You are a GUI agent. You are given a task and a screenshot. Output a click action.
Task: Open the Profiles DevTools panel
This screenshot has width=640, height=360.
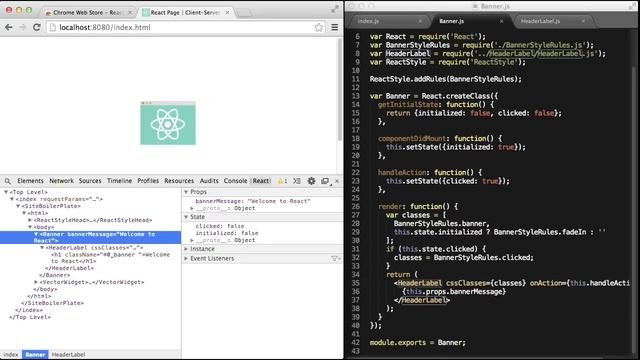[148, 181]
